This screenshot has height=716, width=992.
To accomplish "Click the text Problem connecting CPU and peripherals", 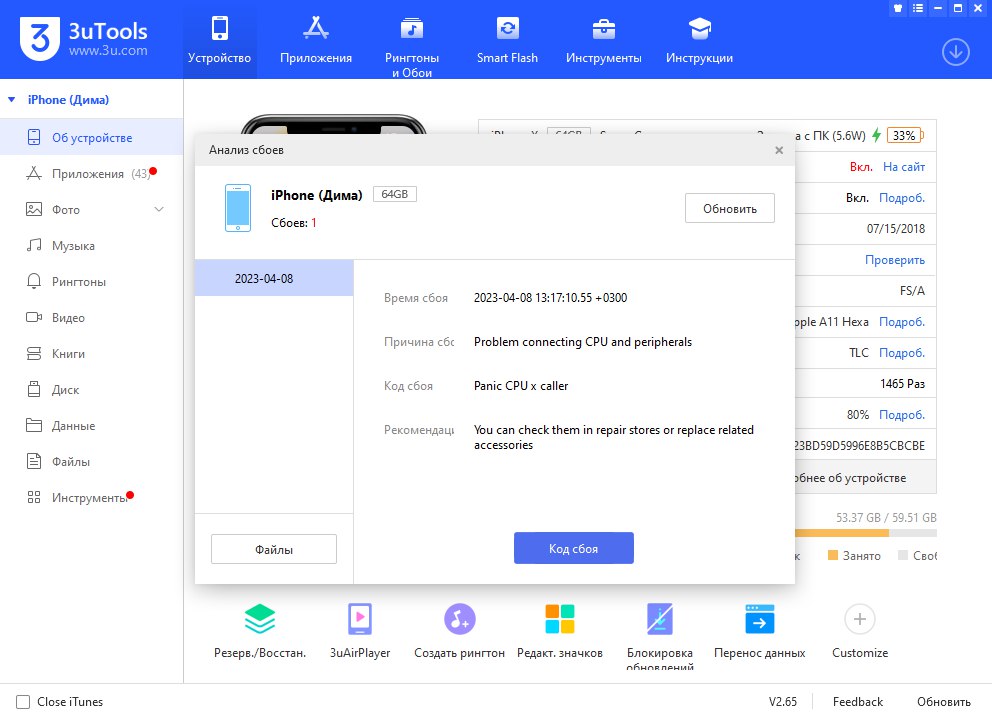I will [583, 342].
